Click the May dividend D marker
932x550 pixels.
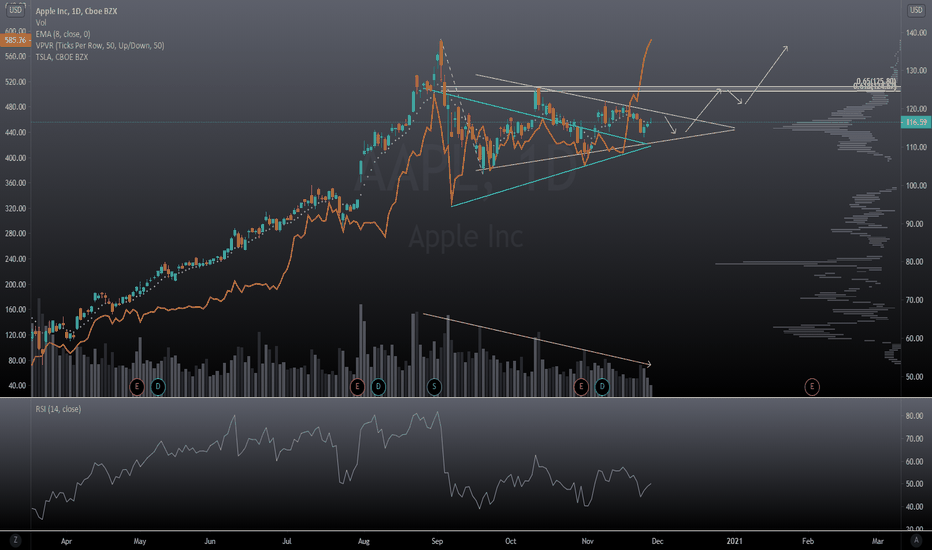click(x=158, y=386)
